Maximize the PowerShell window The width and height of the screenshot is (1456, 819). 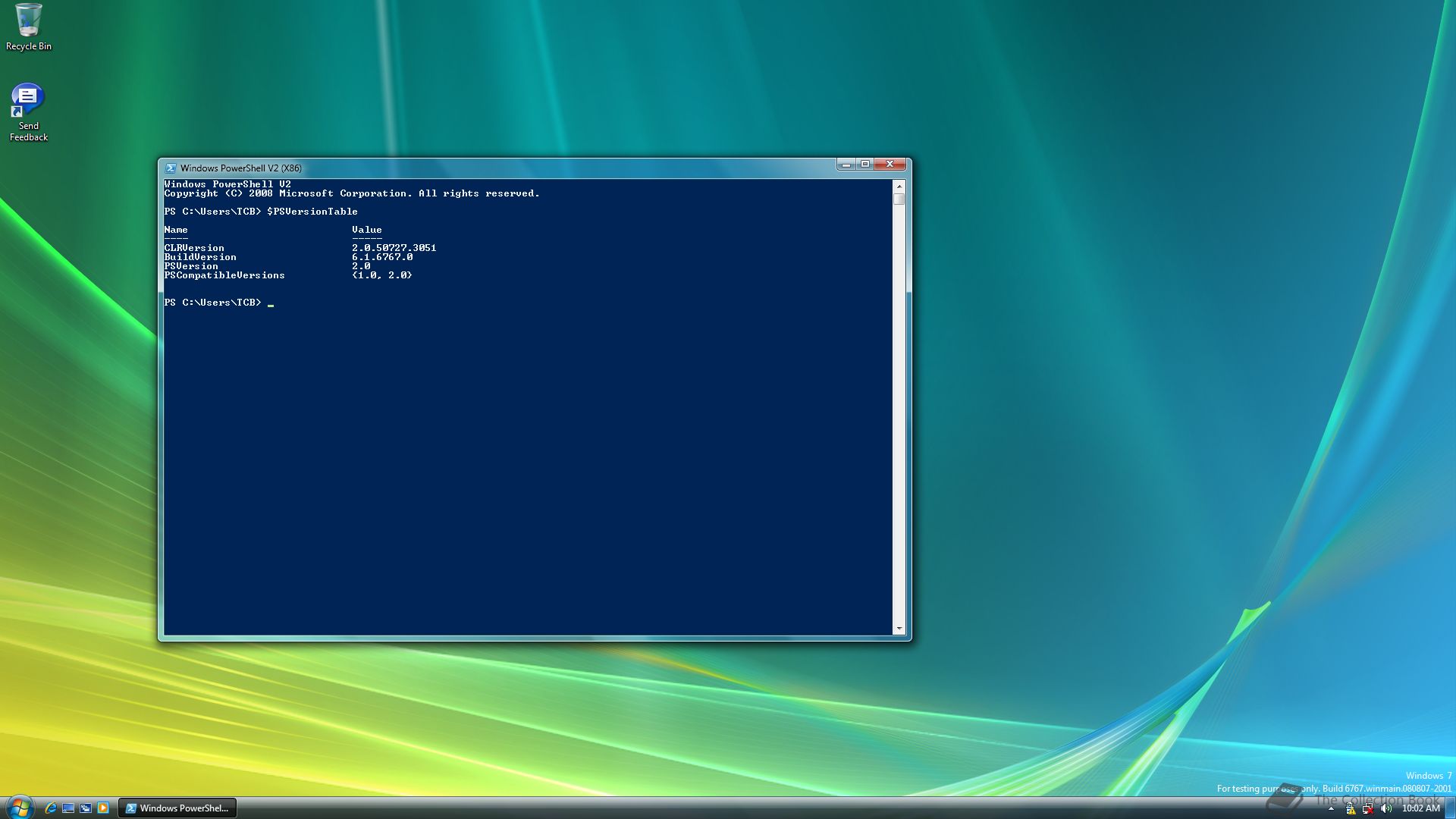click(x=865, y=165)
